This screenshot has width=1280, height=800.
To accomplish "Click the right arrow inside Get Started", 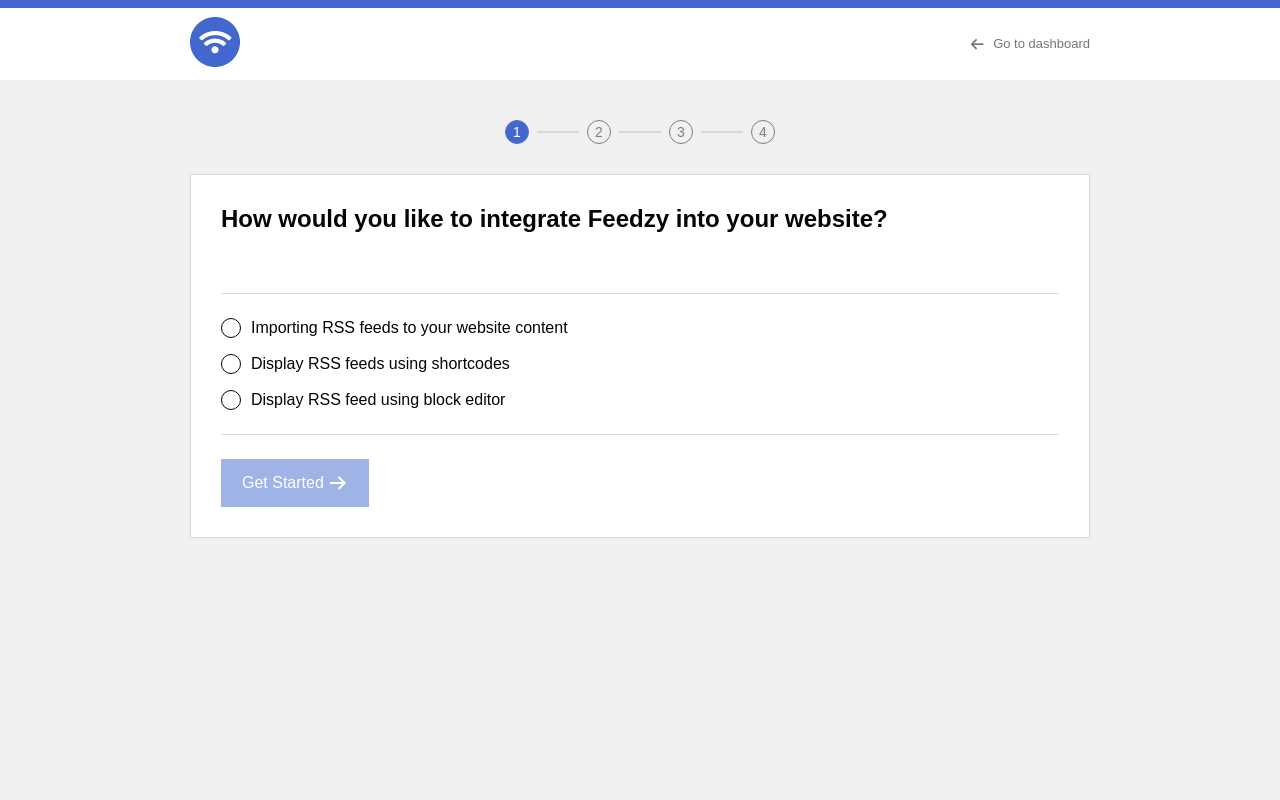I will 338,483.
